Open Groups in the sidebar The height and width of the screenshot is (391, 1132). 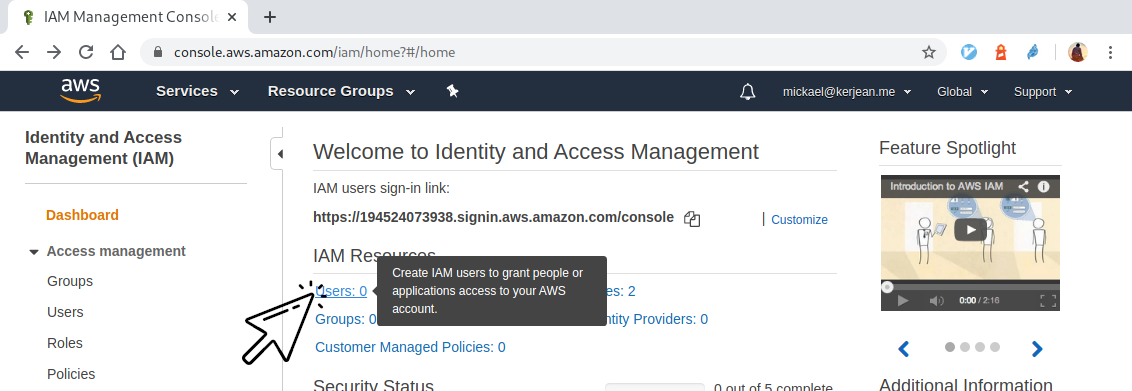70,281
